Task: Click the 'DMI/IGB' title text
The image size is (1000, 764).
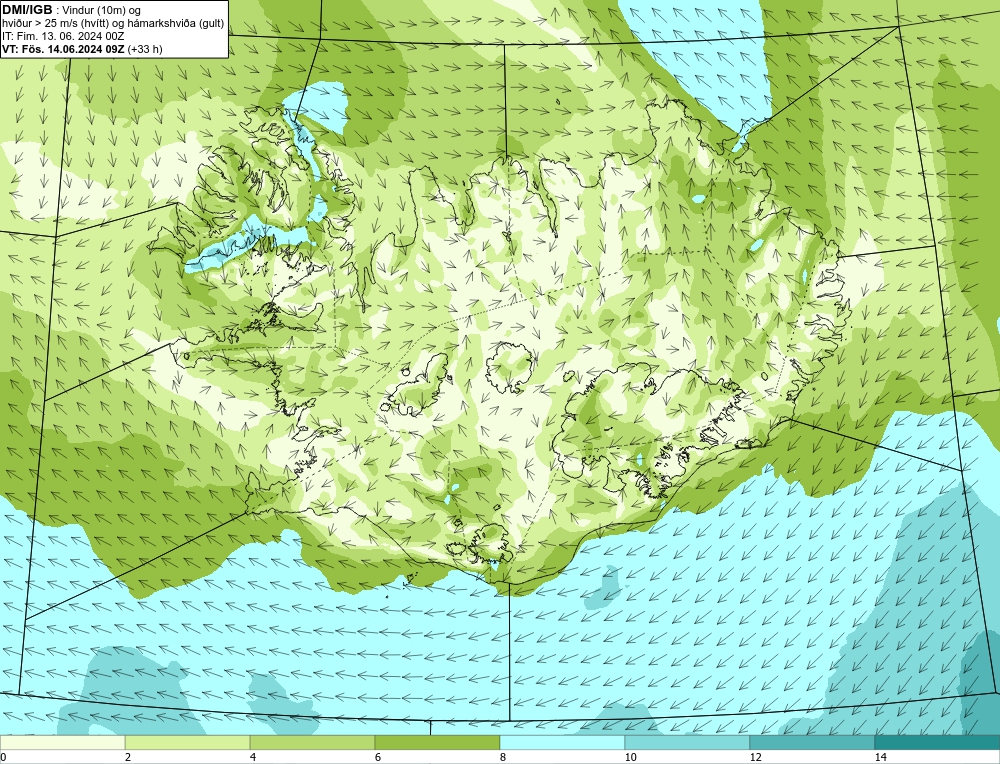Action: click(x=27, y=10)
